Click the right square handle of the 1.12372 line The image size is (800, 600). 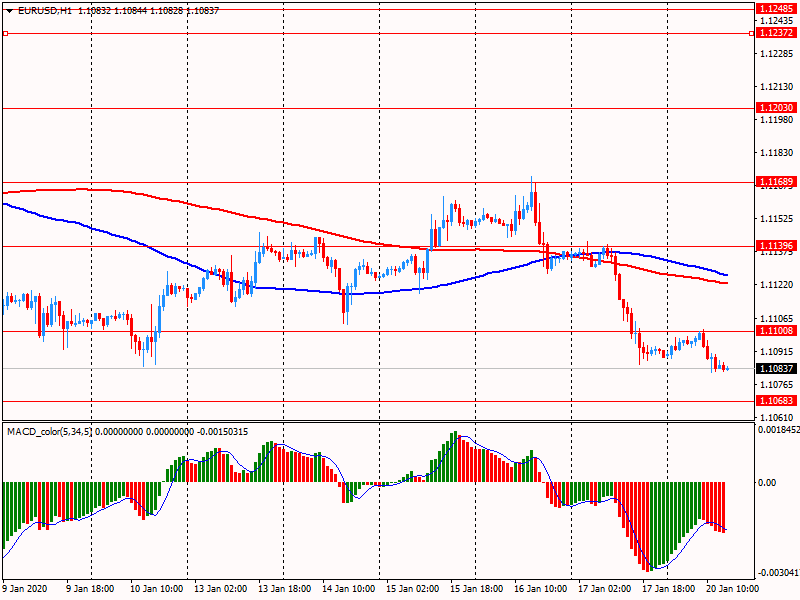751,33
